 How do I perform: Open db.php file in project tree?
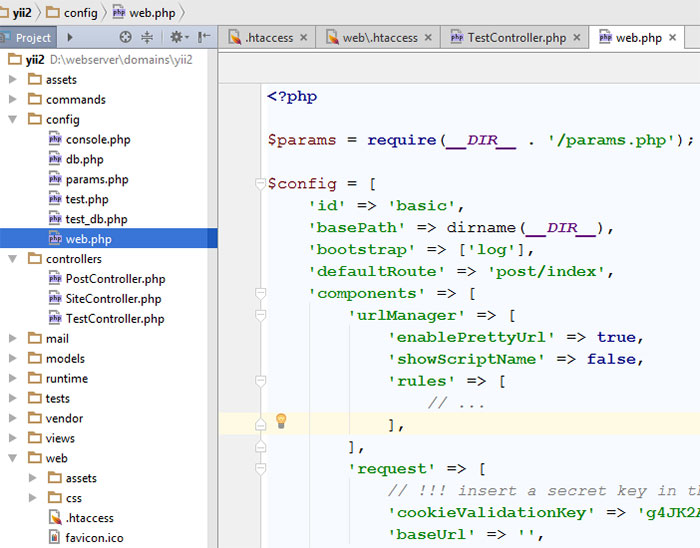[x=84, y=159]
